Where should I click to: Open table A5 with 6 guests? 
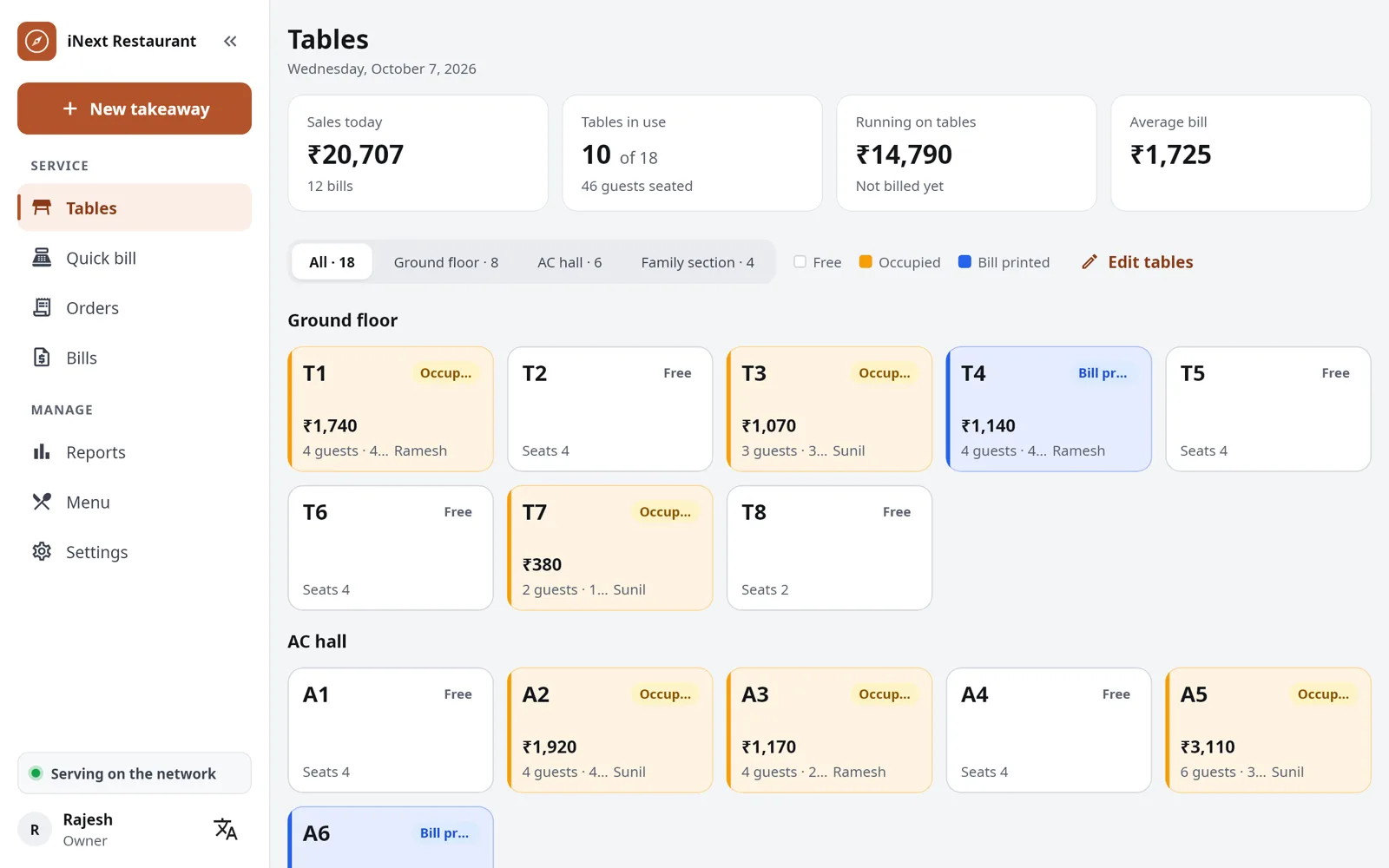click(1268, 730)
